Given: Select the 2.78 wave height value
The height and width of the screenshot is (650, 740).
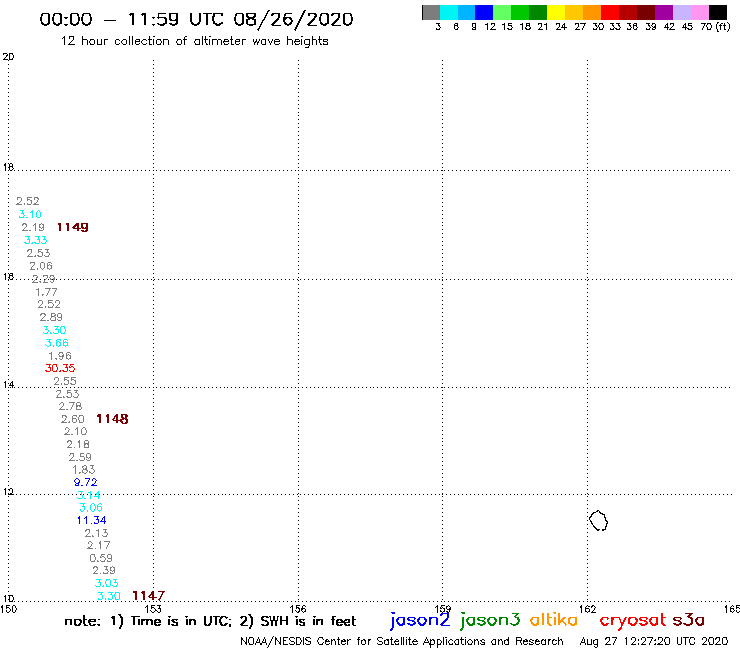Looking at the screenshot, I should (x=70, y=406).
